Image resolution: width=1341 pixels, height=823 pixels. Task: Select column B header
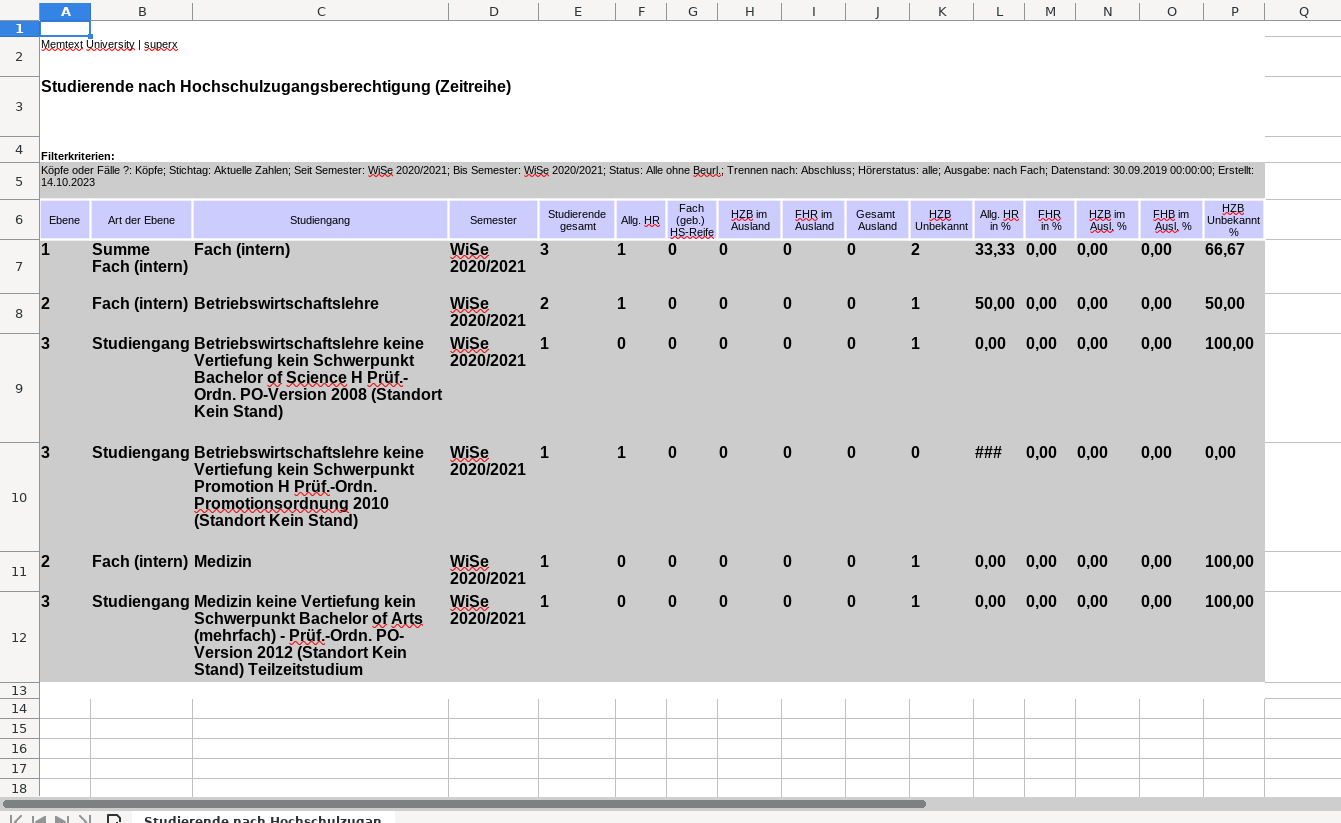click(141, 11)
